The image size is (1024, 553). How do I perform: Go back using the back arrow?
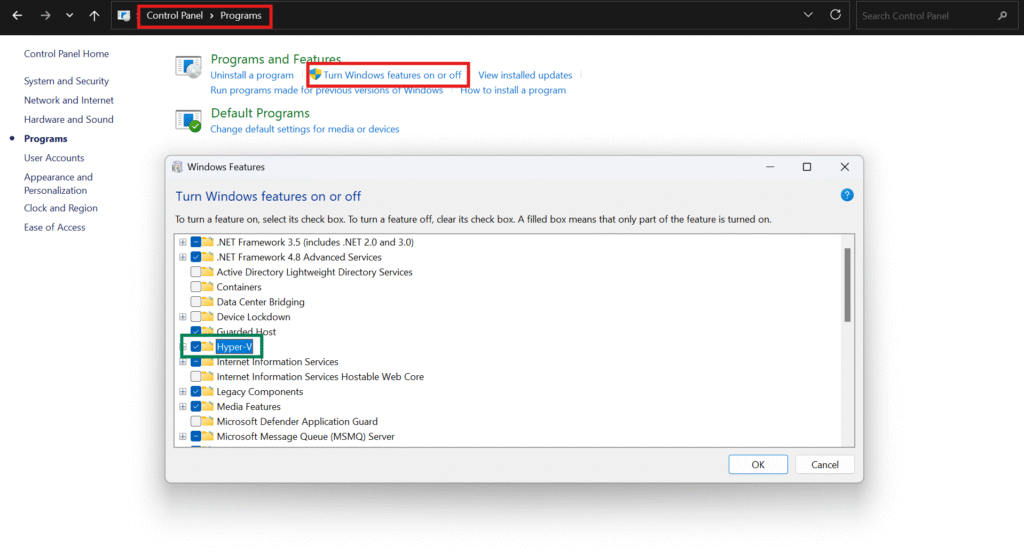[18, 15]
